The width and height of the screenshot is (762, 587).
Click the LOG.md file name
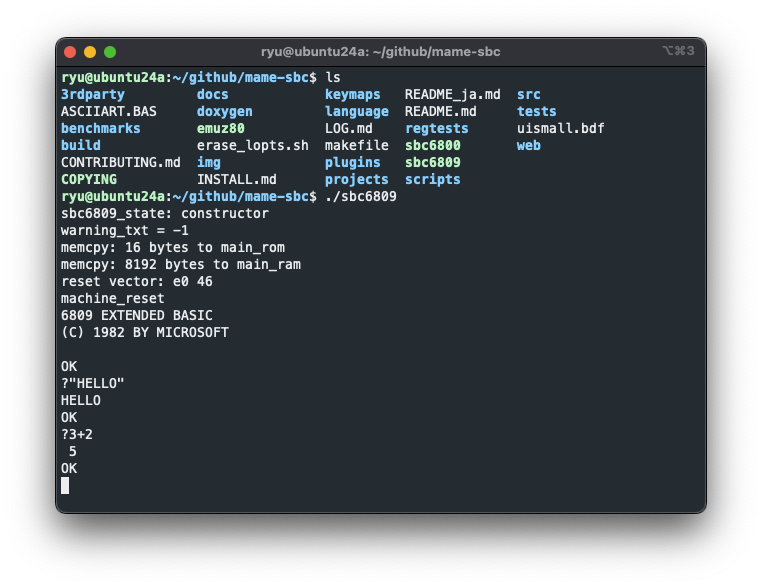point(348,128)
